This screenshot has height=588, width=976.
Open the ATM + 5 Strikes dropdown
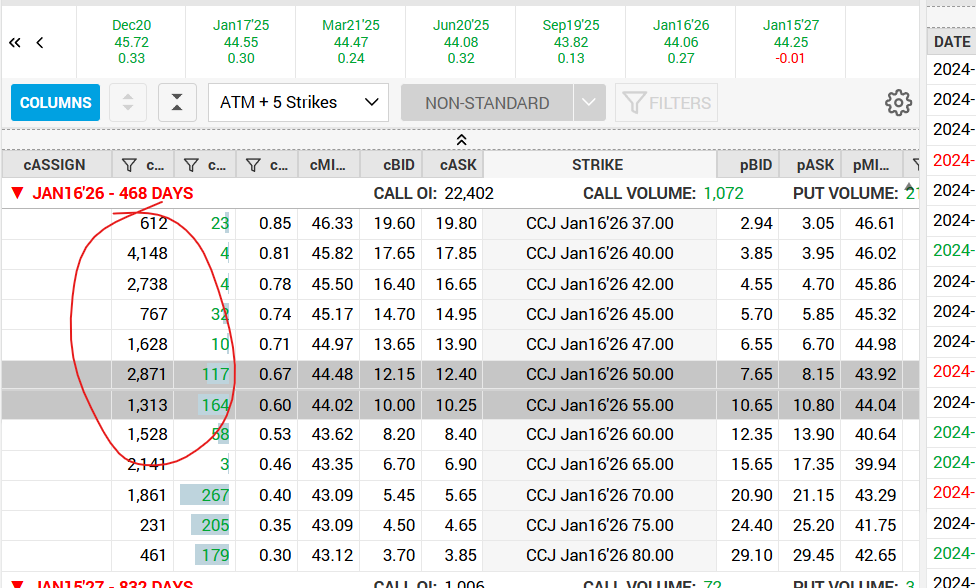tap(298, 103)
